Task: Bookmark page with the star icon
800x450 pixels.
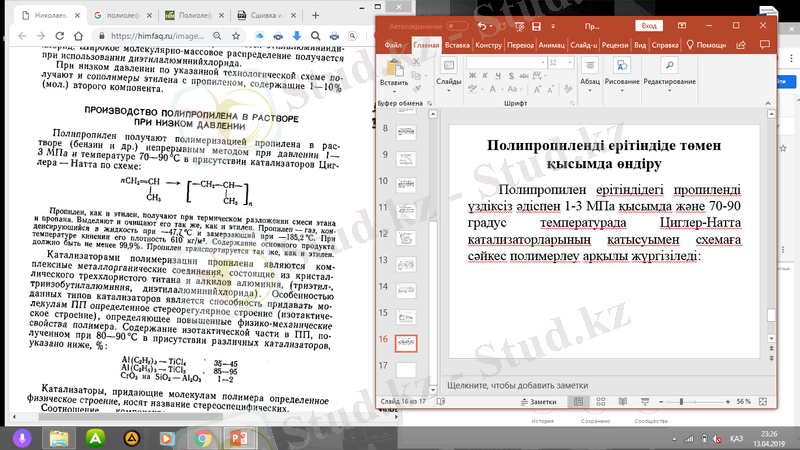Action: (x=237, y=36)
